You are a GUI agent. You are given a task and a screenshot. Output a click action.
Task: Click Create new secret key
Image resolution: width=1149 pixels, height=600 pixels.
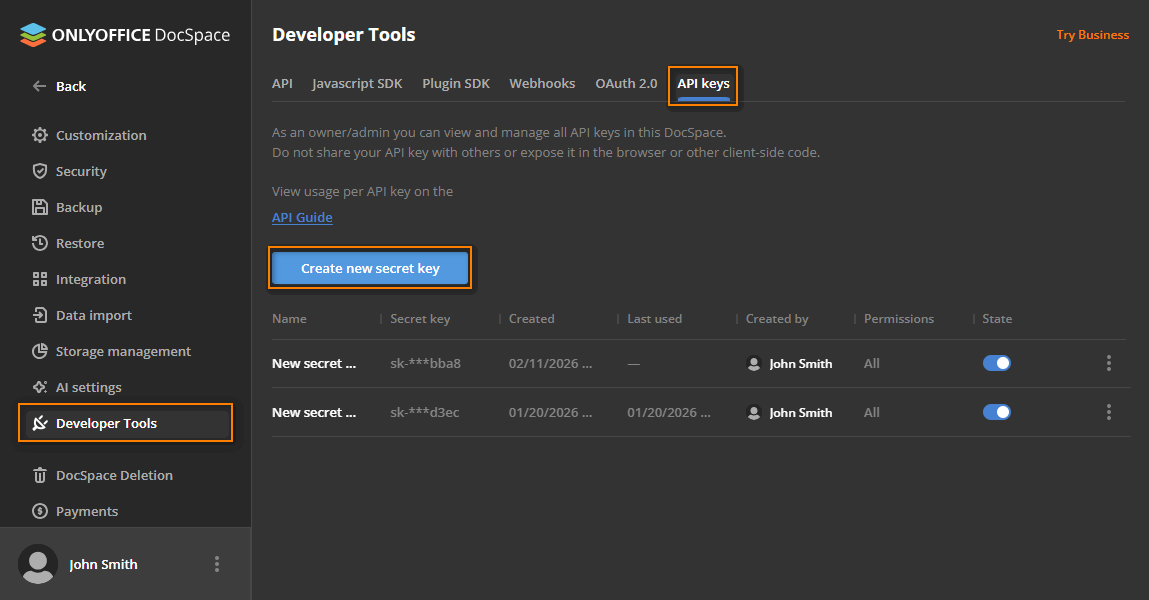(x=369, y=267)
